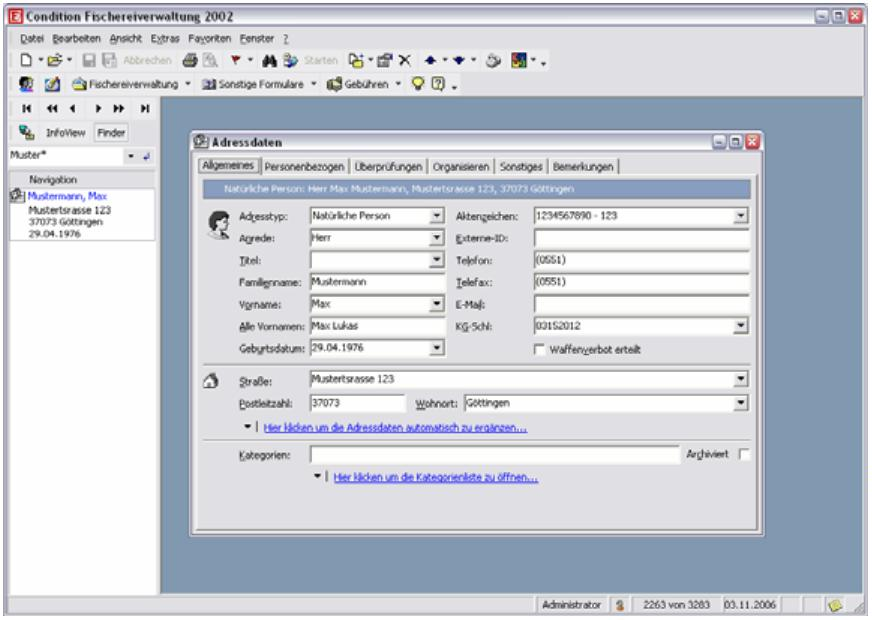Viewport: 872px width, 620px height.
Task: Click link to open the Kategorienliste
Action: point(437,478)
